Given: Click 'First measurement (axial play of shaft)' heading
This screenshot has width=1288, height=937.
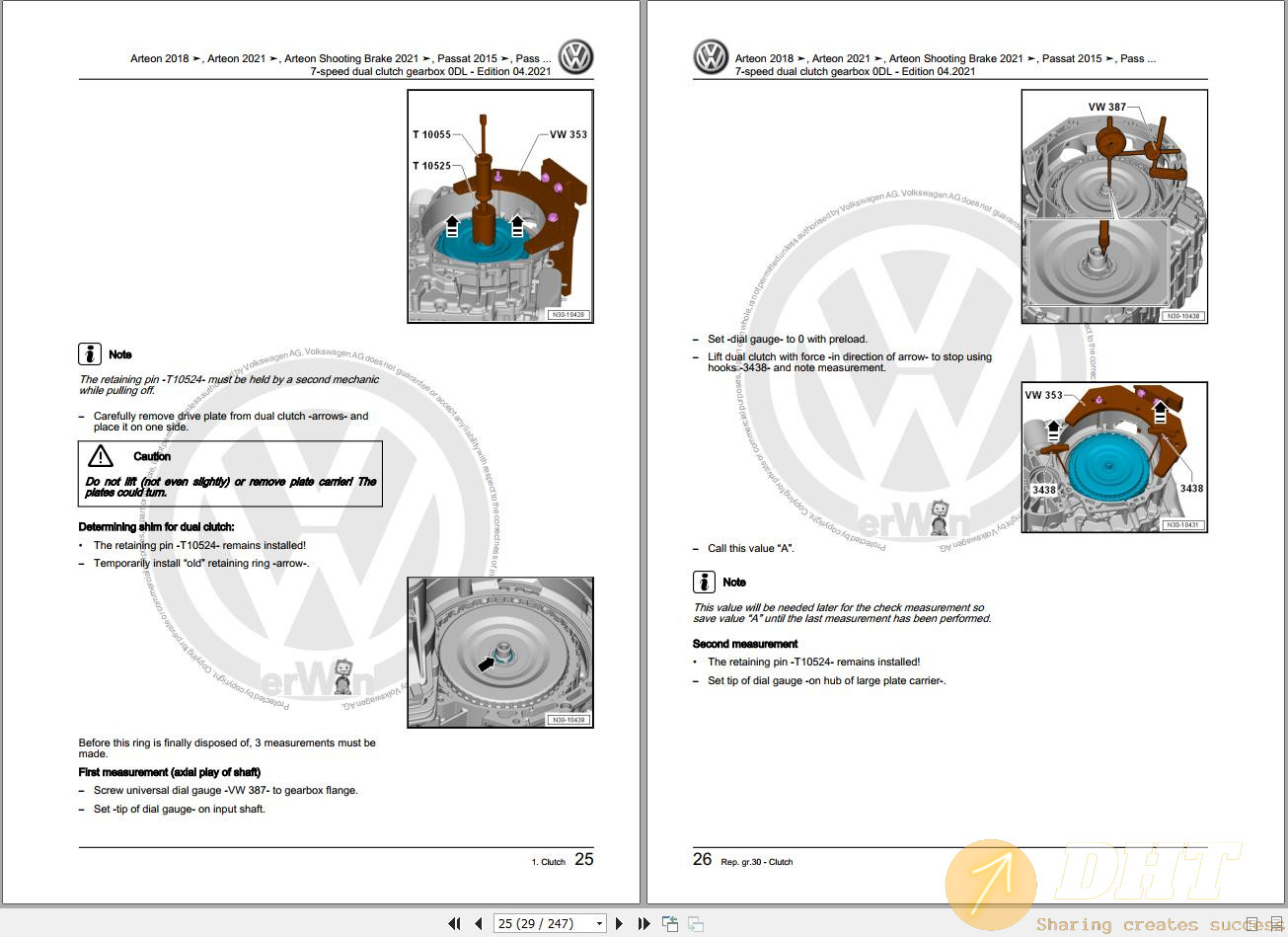Looking at the screenshot, I should point(170,772).
